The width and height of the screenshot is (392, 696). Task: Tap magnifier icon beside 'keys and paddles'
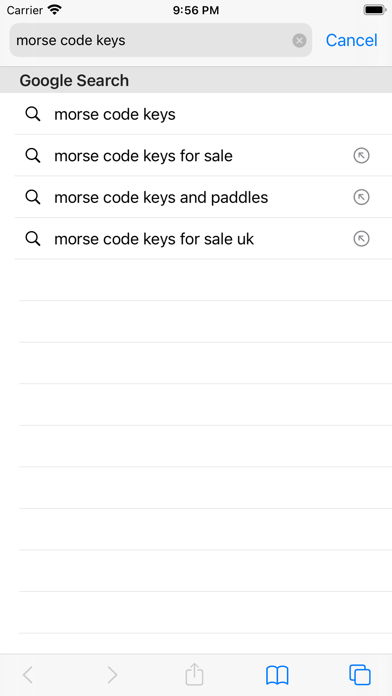33,198
